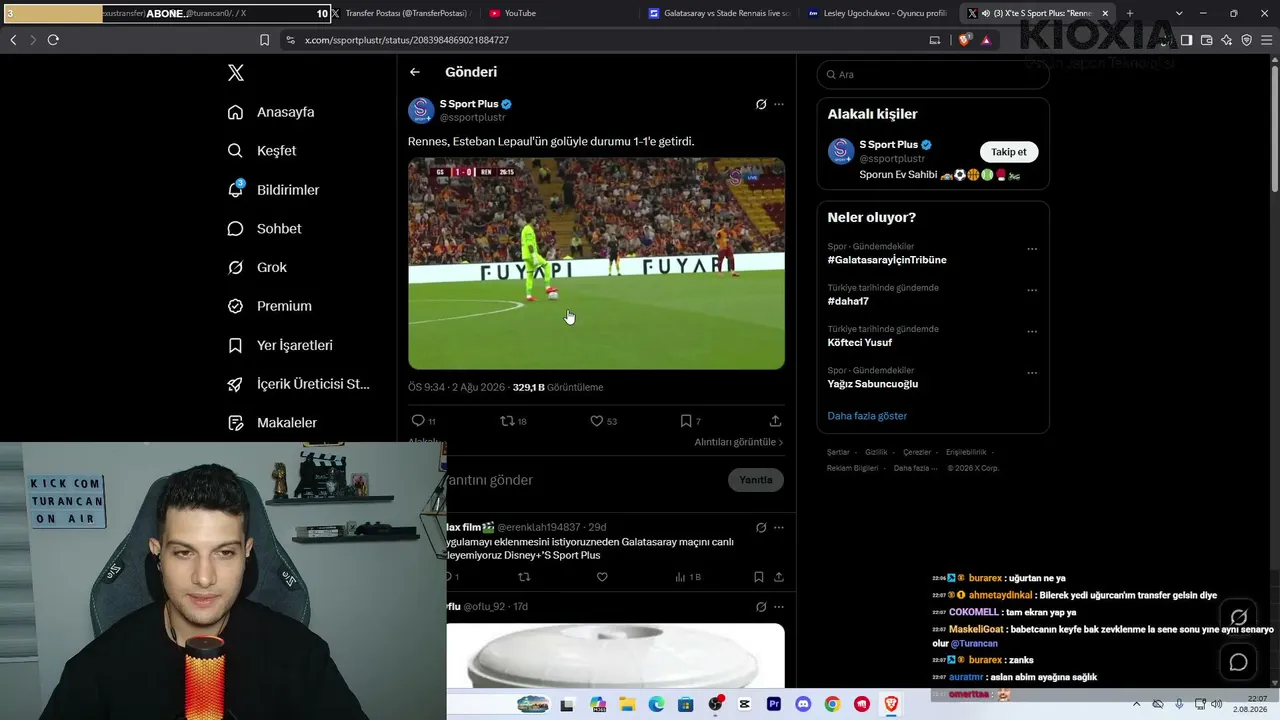Open İçerik Üreticisi Stüdyosu

coord(299,384)
